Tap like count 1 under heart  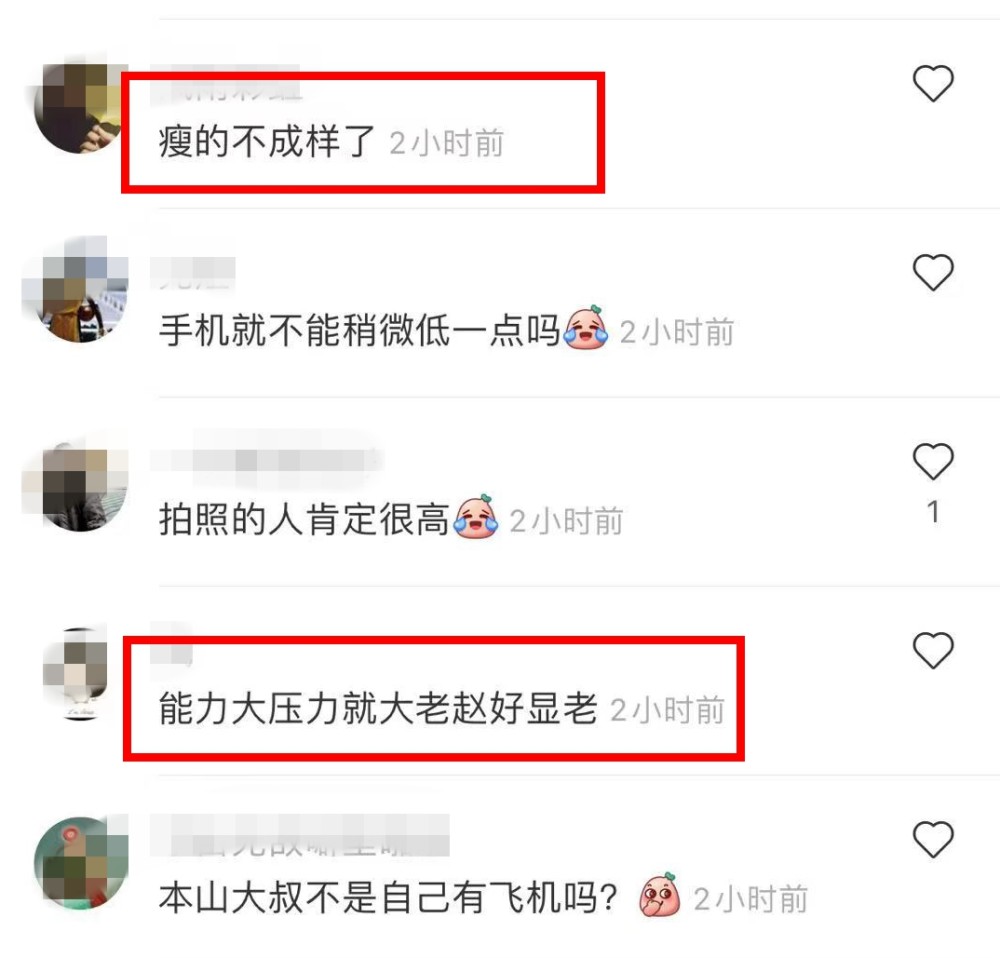pos(933,512)
